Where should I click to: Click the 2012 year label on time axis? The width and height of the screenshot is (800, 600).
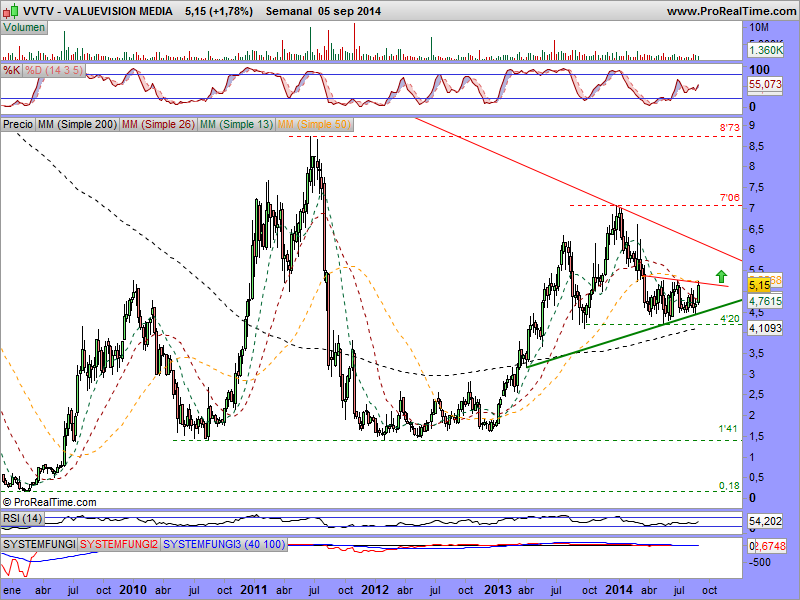tap(375, 590)
